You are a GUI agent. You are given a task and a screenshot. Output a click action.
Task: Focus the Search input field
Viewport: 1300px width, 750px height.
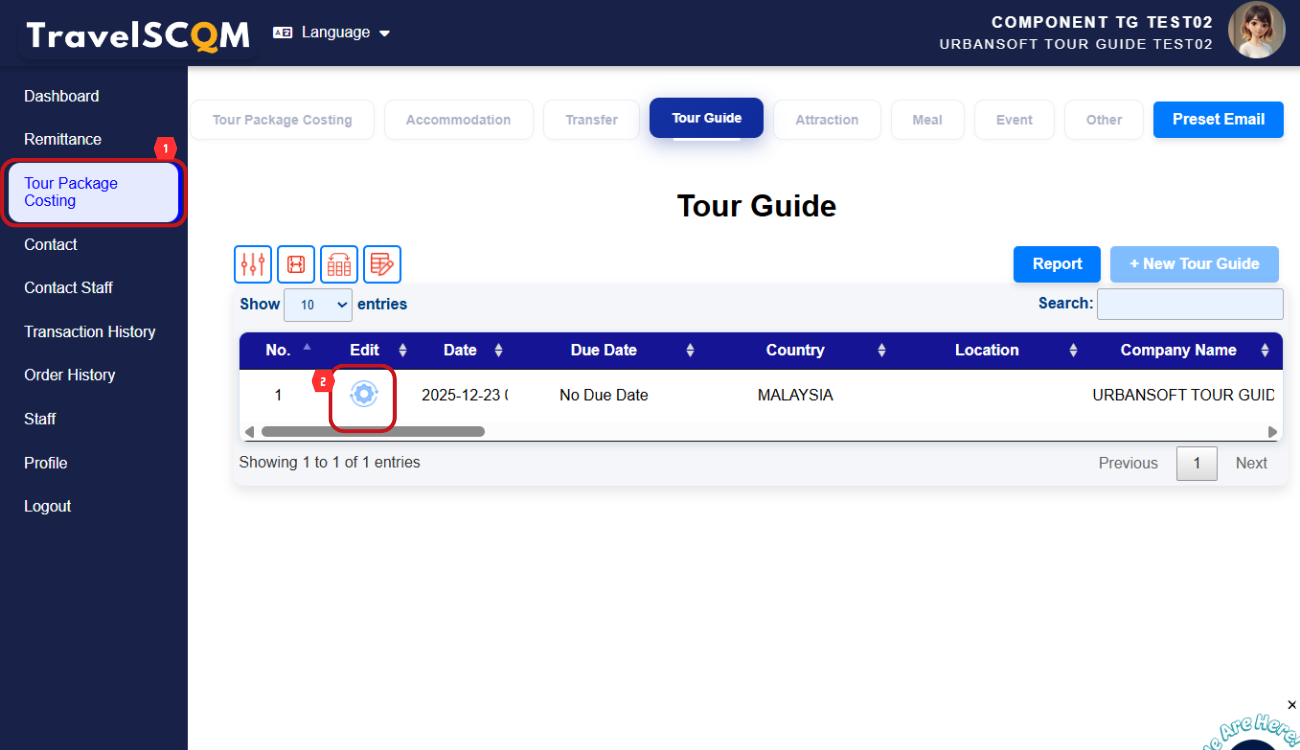[x=1189, y=304]
